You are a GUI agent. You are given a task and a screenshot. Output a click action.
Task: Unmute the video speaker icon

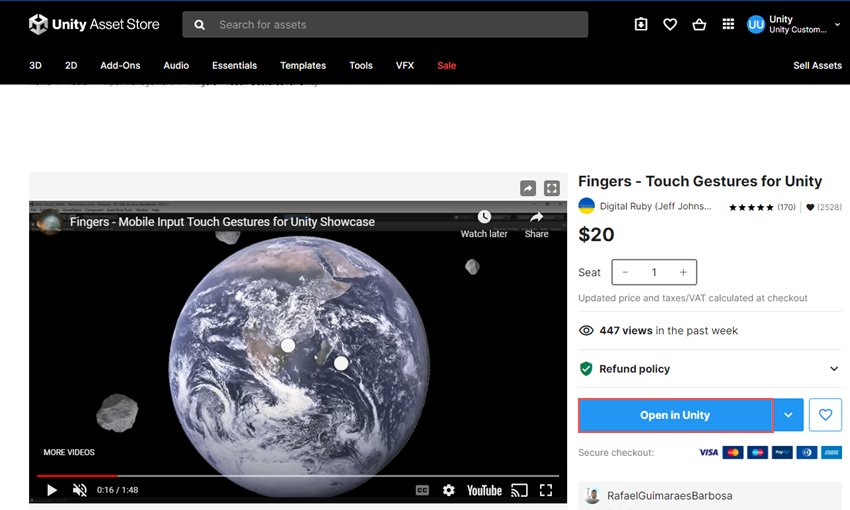[x=80, y=490]
